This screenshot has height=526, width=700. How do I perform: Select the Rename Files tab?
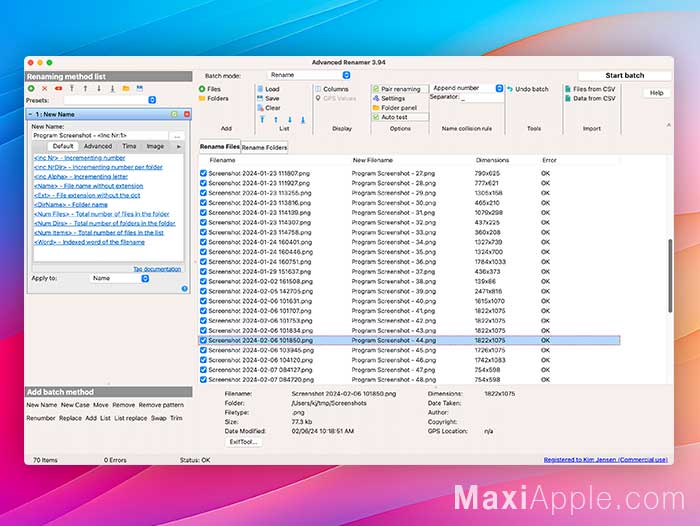click(x=220, y=146)
